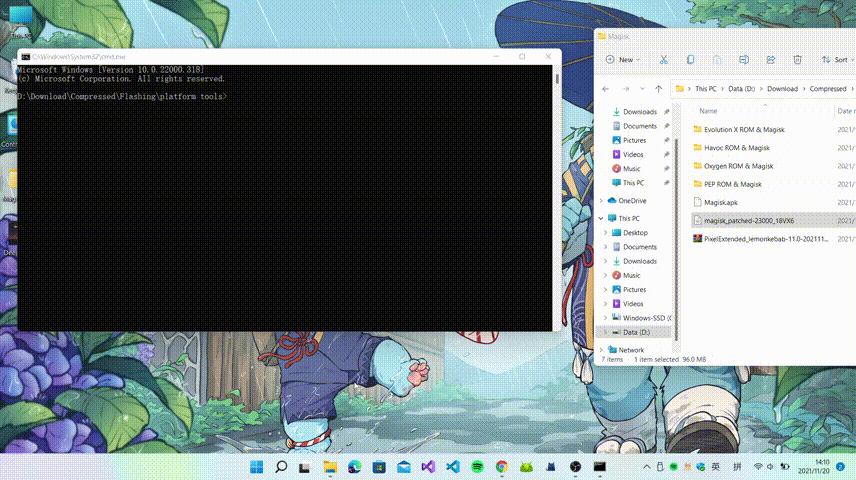Open Visual Studio Code from the taskbar

pos(453,467)
